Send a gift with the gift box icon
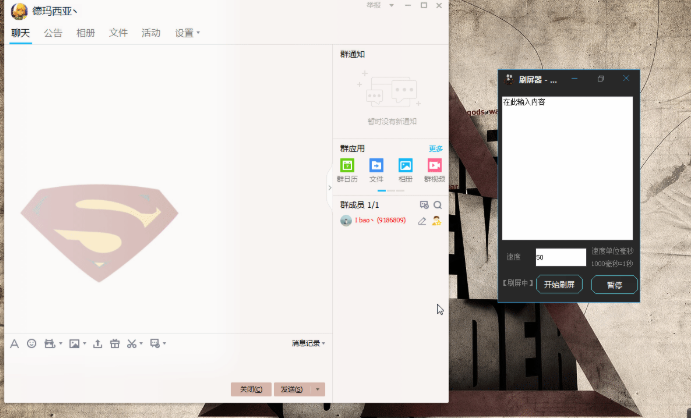Viewport: 695px width, 418px height. point(115,344)
